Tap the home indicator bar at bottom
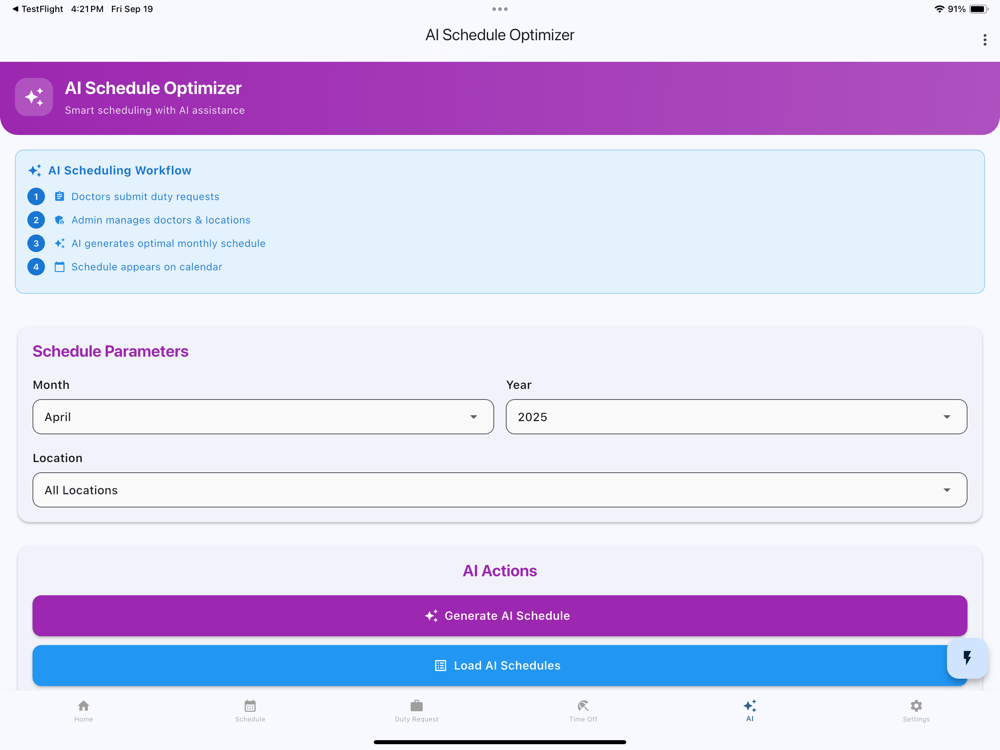This screenshot has height=750, width=1000. point(500,742)
